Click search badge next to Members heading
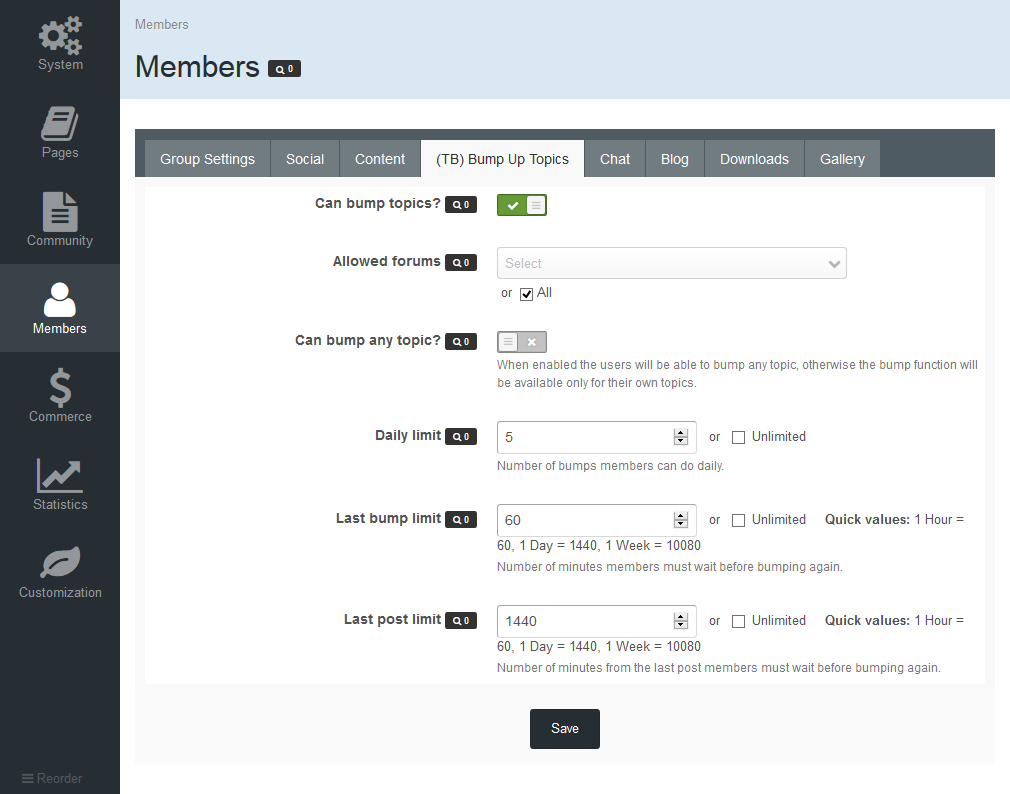Viewport: 1010px width, 794px height. [x=284, y=69]
